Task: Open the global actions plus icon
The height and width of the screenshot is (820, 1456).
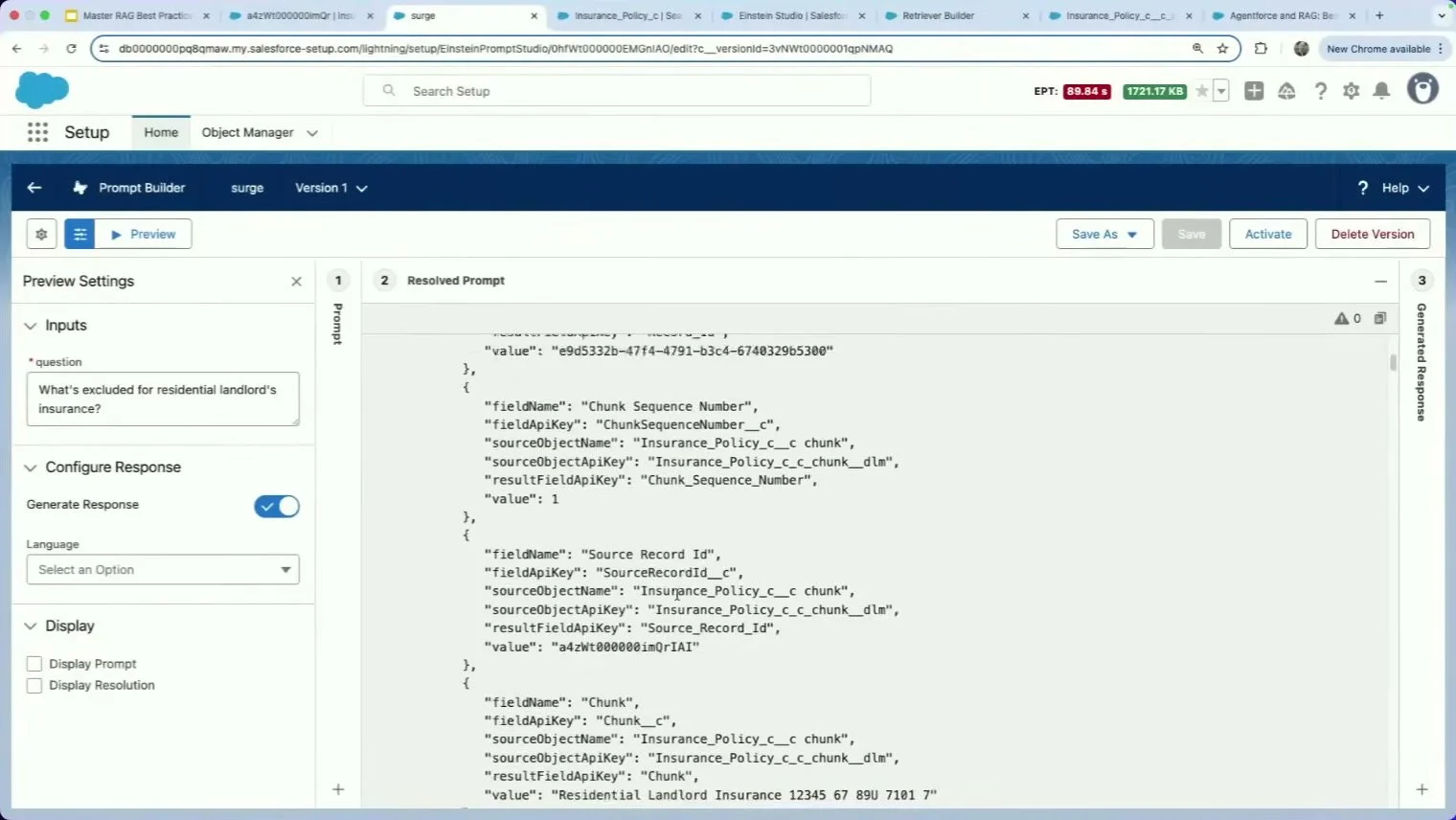Action: 1254,91
